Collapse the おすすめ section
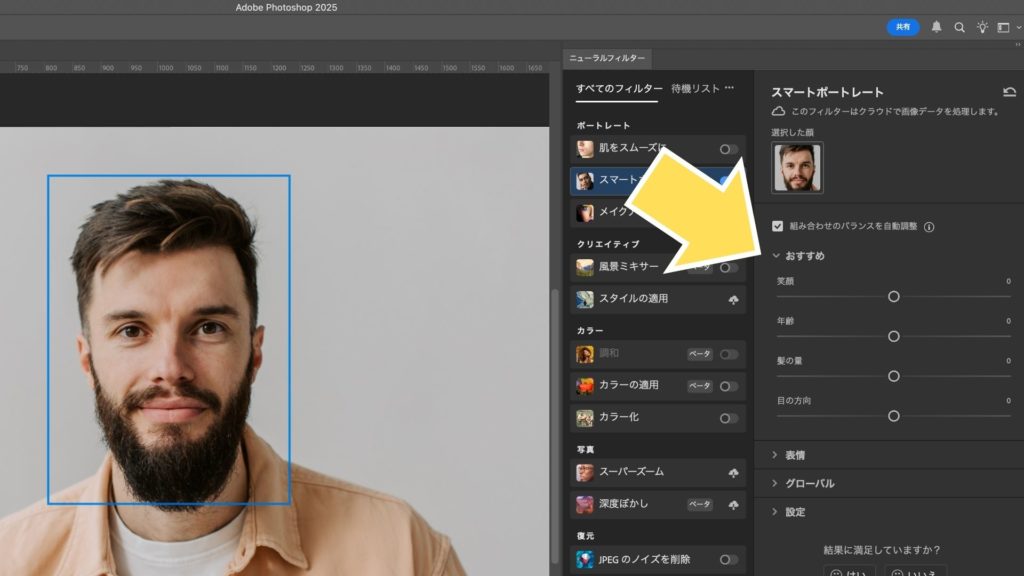 pyautogui.click(x=776, y=256)
